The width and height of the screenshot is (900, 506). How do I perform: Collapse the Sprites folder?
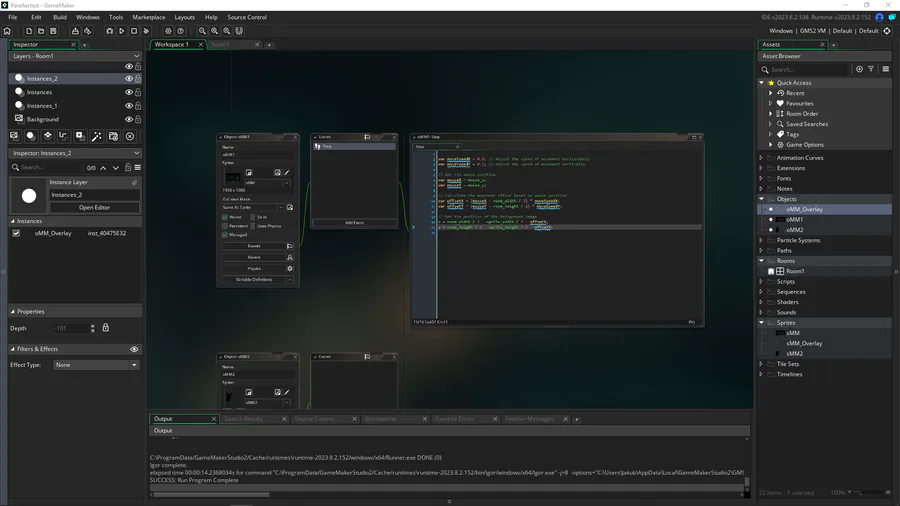(x=762, y=322)
